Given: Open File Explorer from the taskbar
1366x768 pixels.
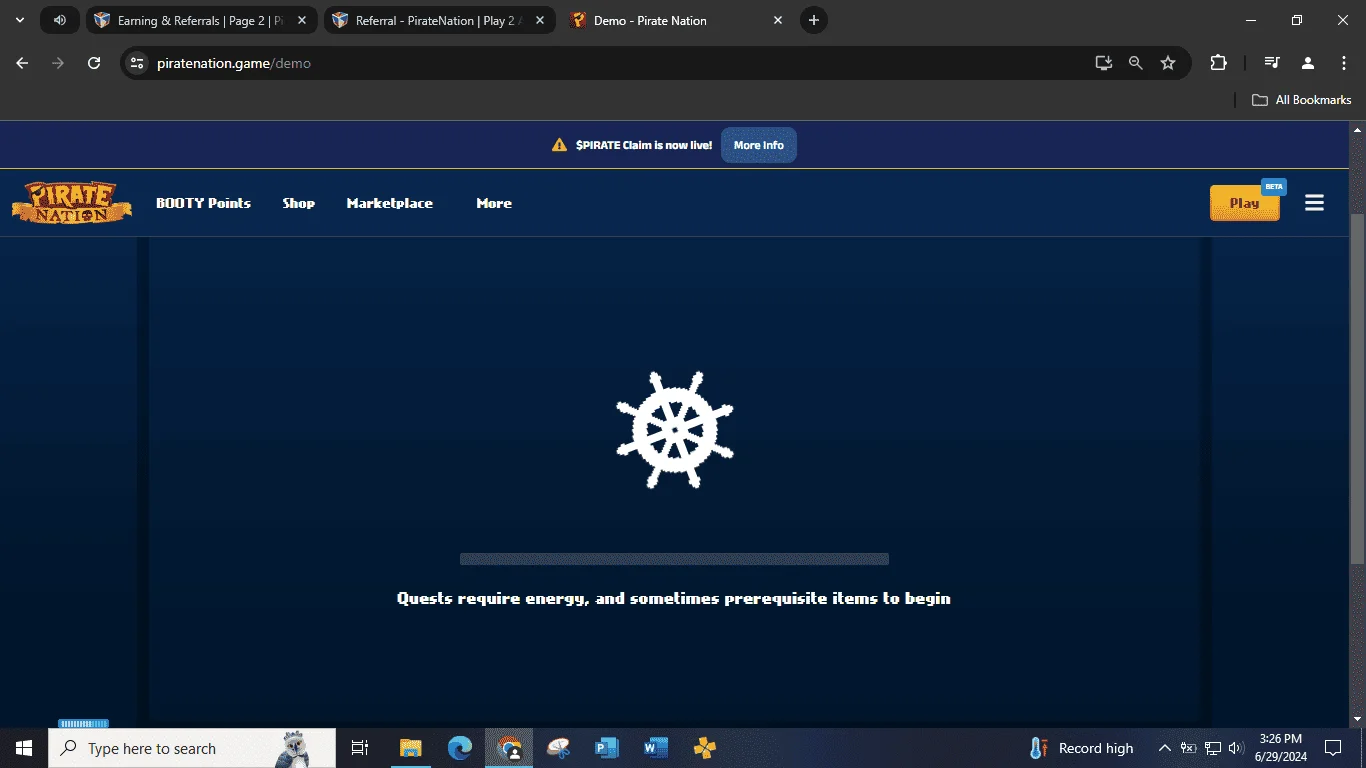Looking at the screenshot, I should tap(411, 748).
